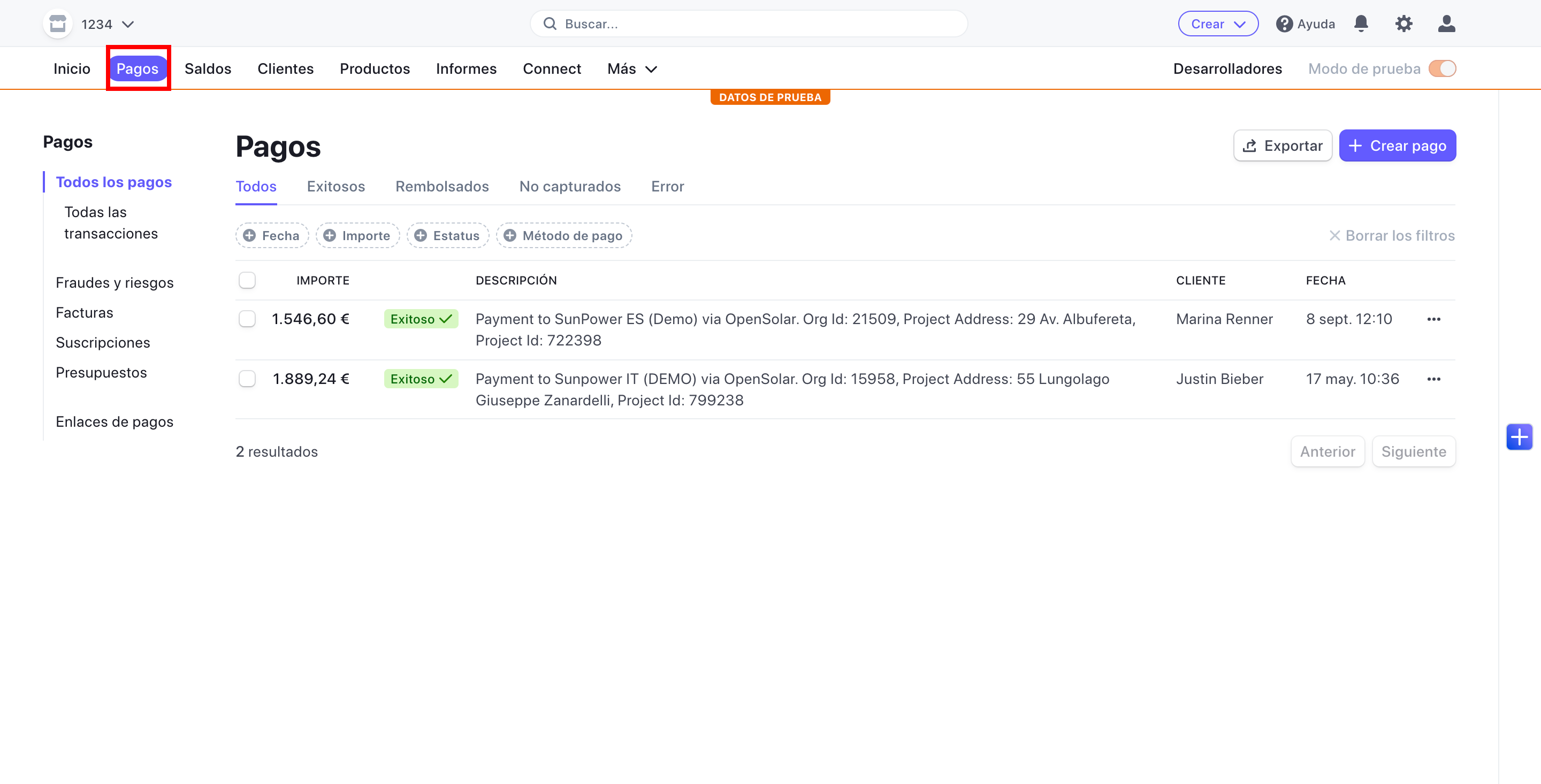Screen dimensions: 1541x784
Task: Click the Borrar los filtros X icon
Action: (x=1334, y=236)
